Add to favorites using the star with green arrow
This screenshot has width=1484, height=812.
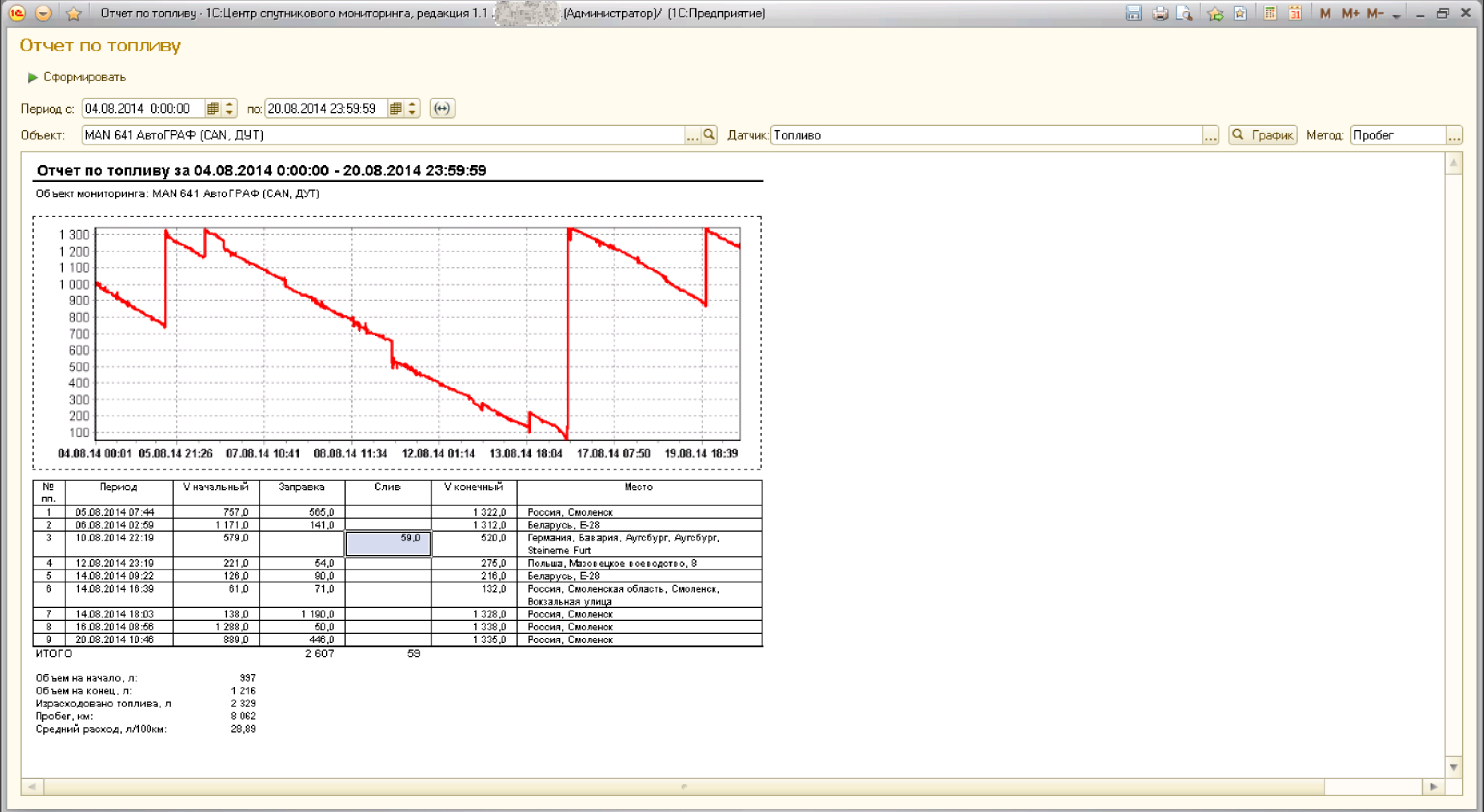1215,13
